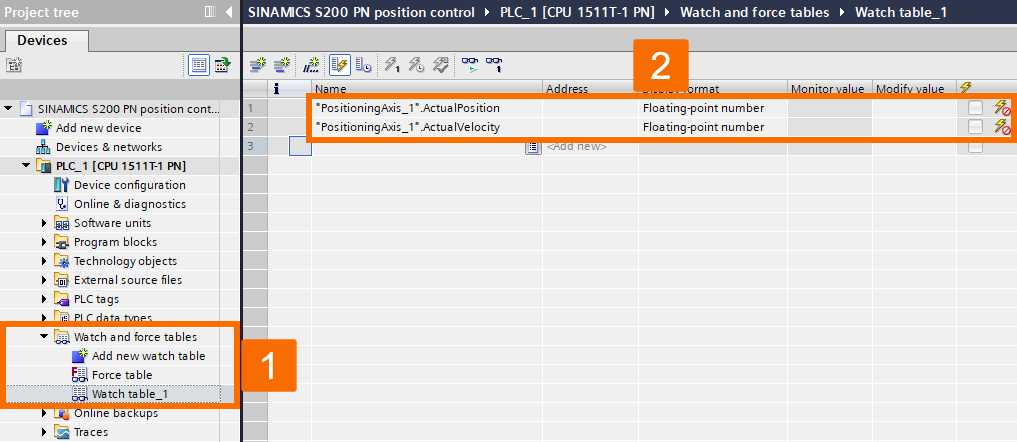Click the empty Name cell in row 3
Screen dimensions: 1017x442
[x=418, y=147]
